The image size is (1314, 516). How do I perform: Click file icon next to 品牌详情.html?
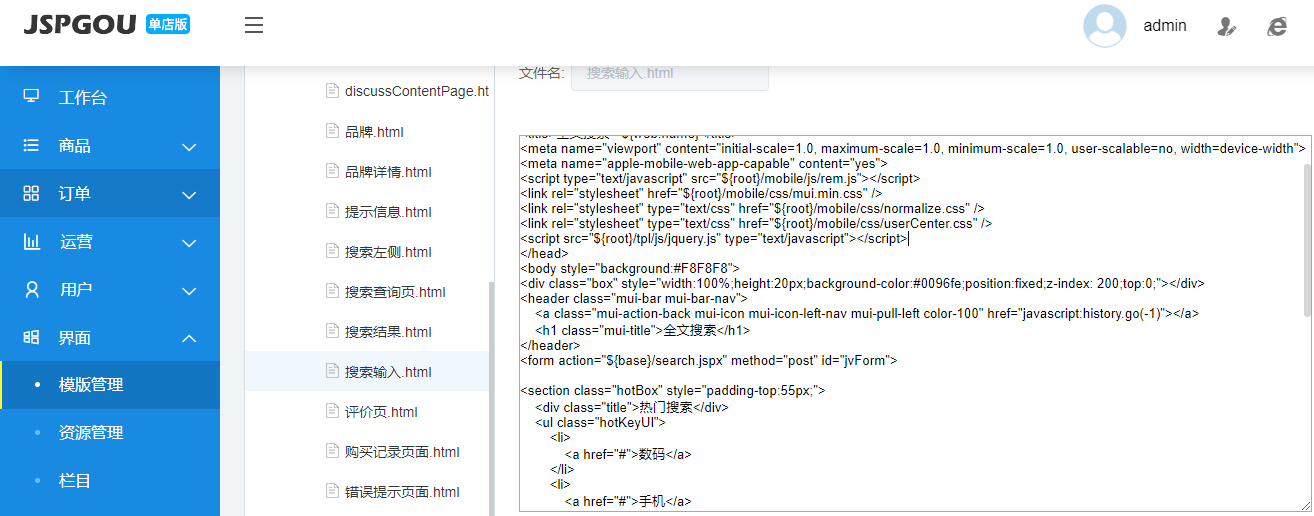pyautogui.click(x=332, y=171)
